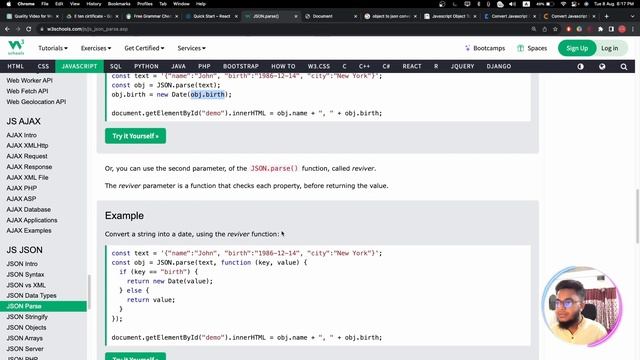Open JSON Intro in sidebar
Viewport: 640px width, 360px height.
pos(22,264)
